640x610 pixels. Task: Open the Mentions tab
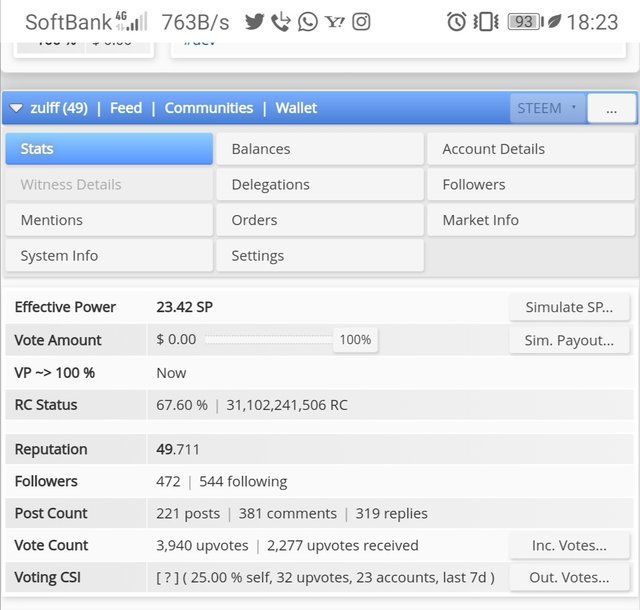(109, 220)
